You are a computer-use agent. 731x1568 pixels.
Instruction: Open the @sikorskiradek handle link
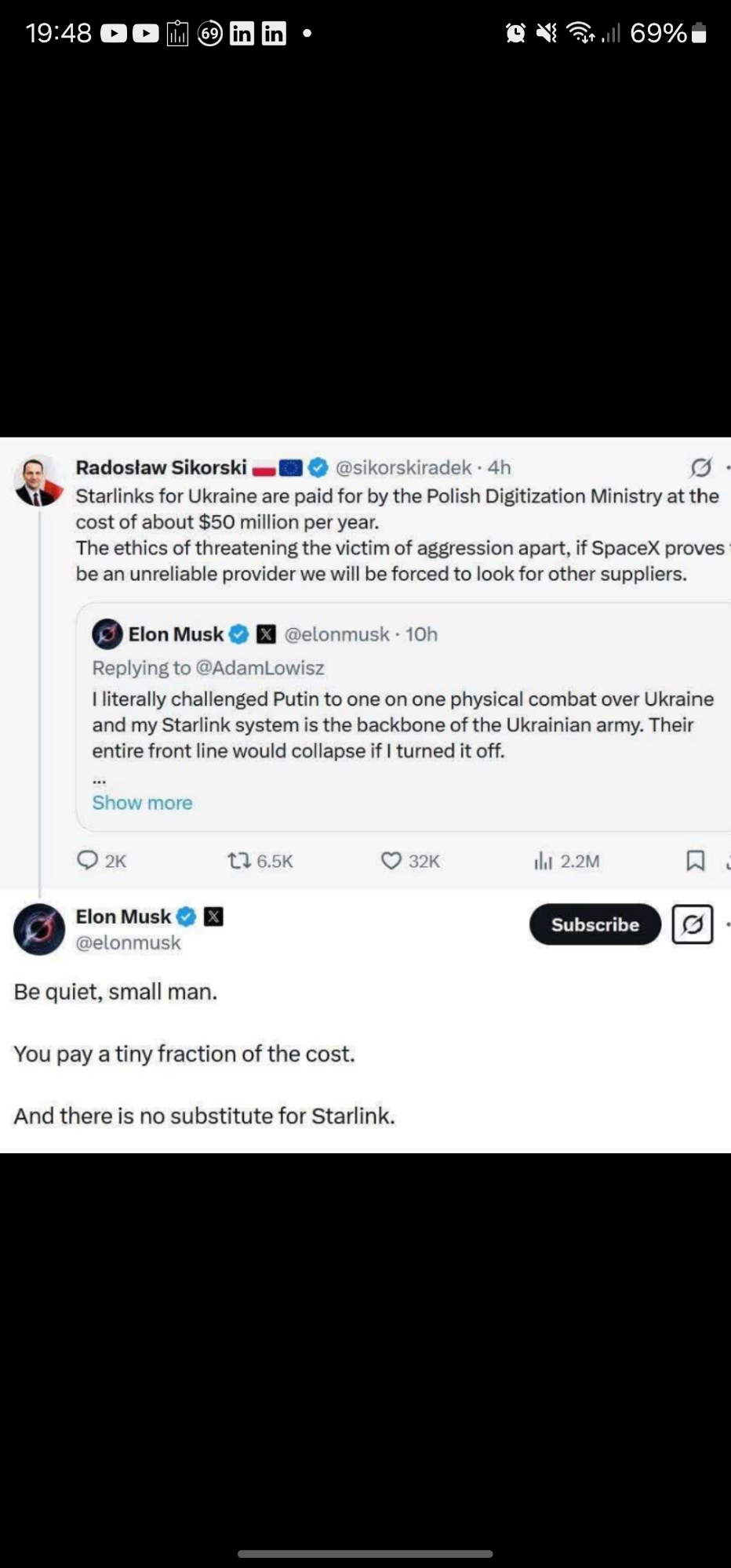click(x=403, y=468)
